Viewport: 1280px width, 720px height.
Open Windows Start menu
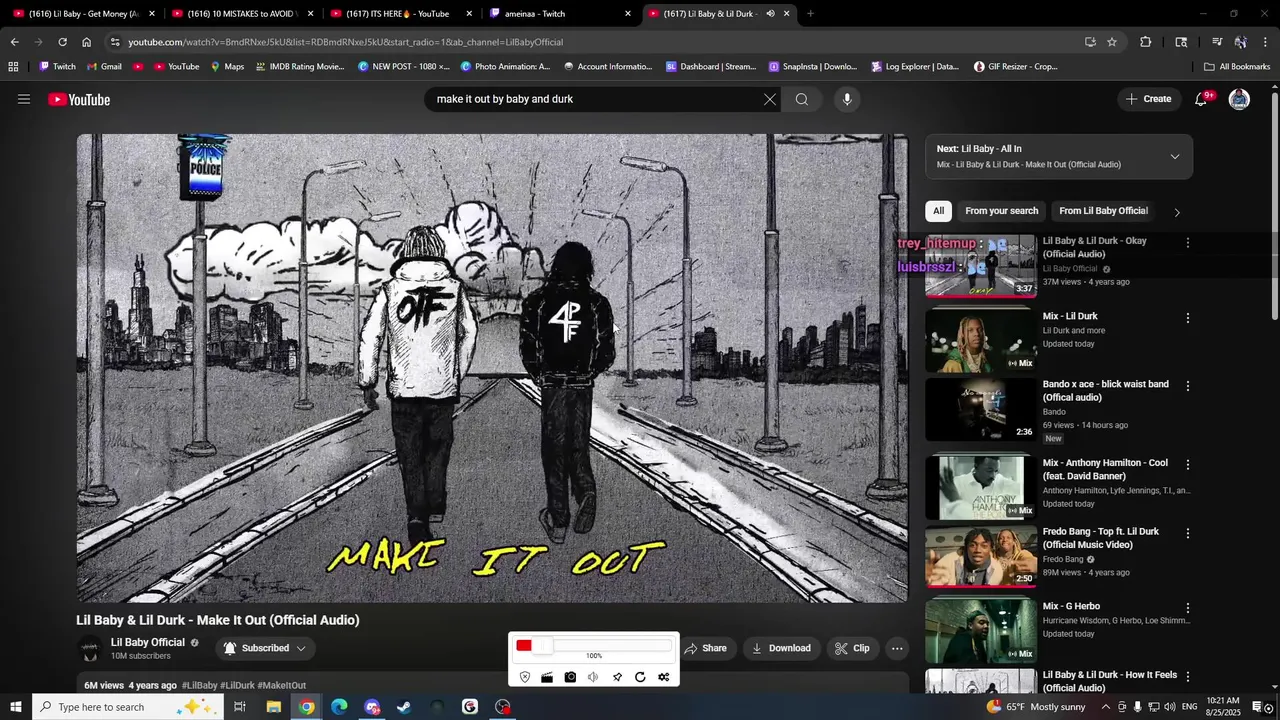tap(15, 707)
